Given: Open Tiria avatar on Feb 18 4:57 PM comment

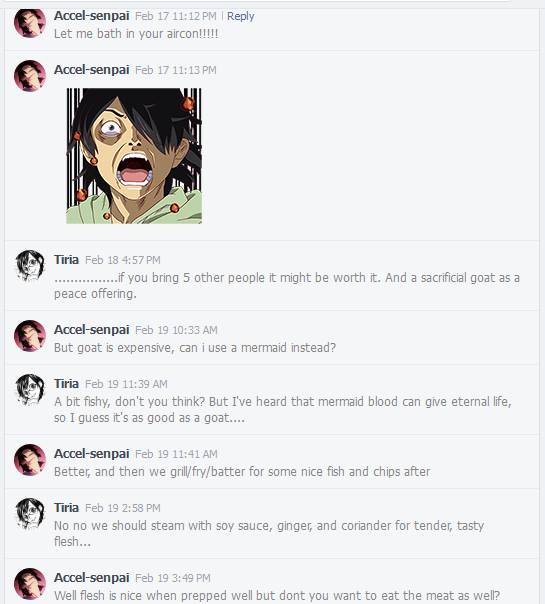Looking at the screenshot, I should (x=30, y=266).
